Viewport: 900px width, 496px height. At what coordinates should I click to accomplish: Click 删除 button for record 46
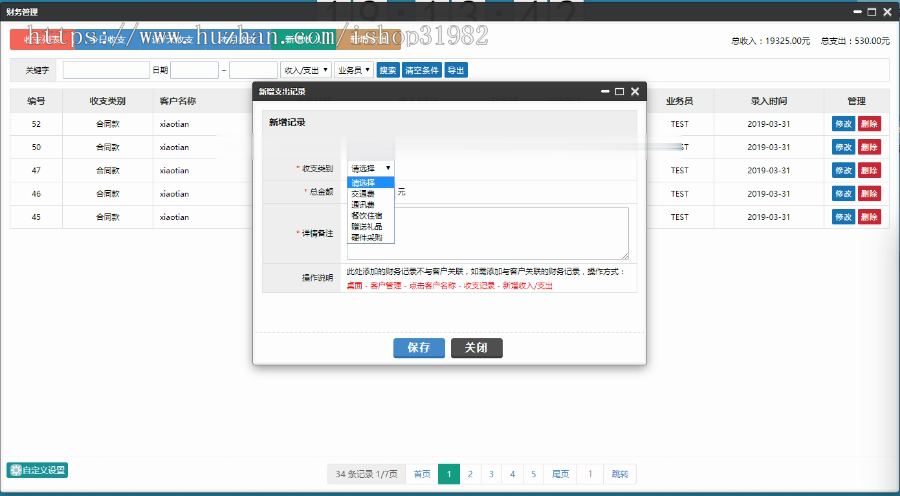869,193
